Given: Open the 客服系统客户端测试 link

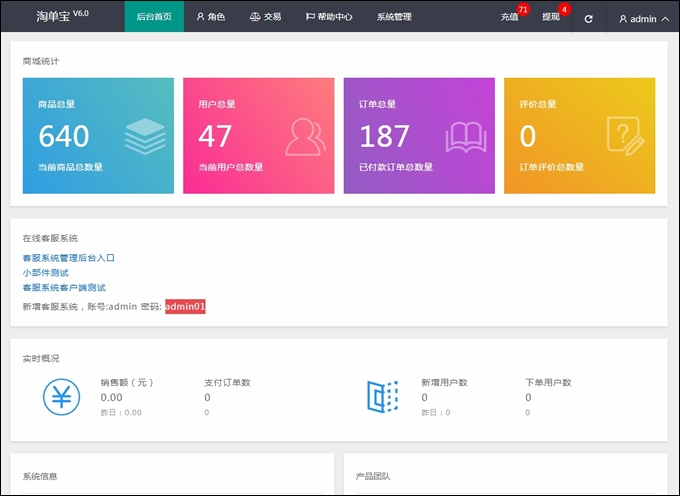Looking at the screenshot, I should tap(64, 287).
